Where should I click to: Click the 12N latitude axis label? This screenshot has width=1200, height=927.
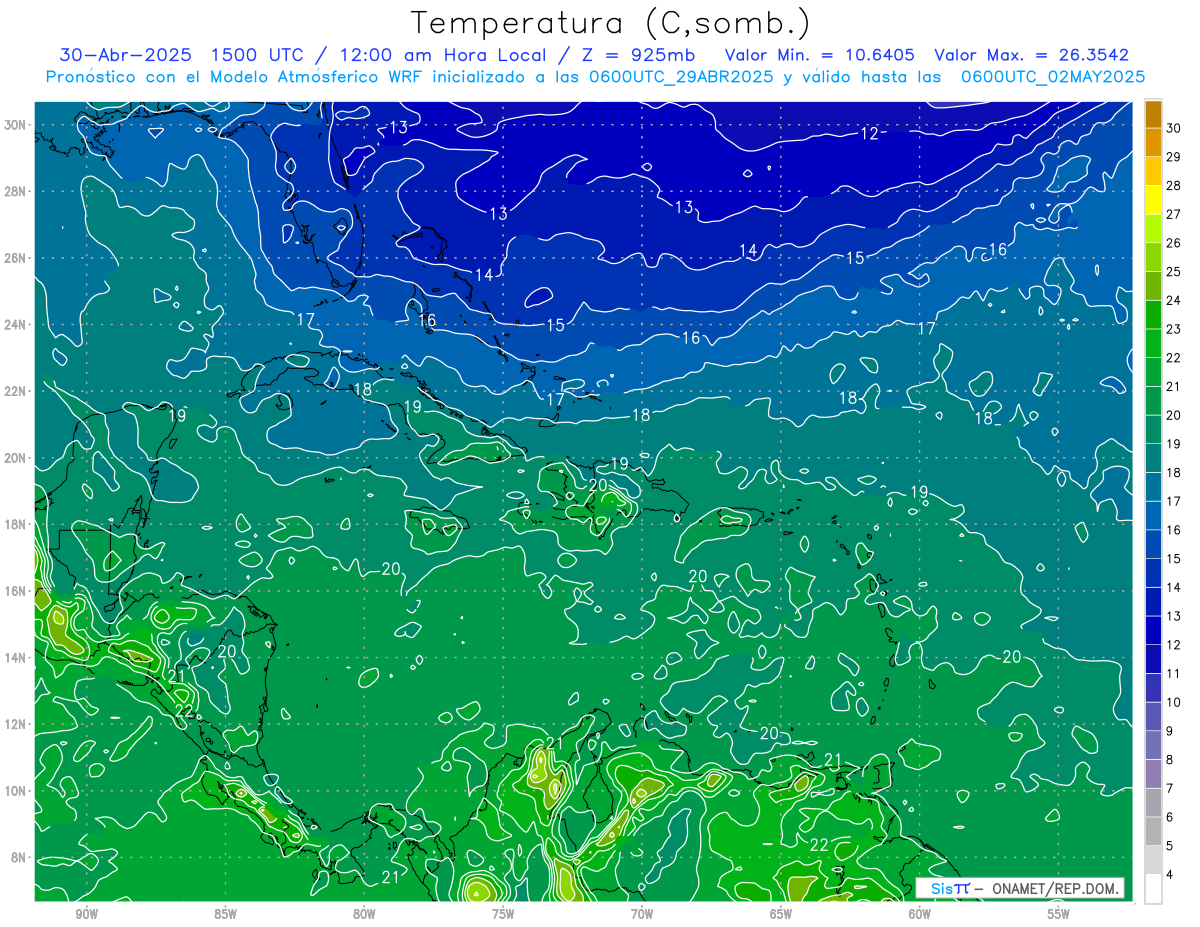(x=16, y=724)
